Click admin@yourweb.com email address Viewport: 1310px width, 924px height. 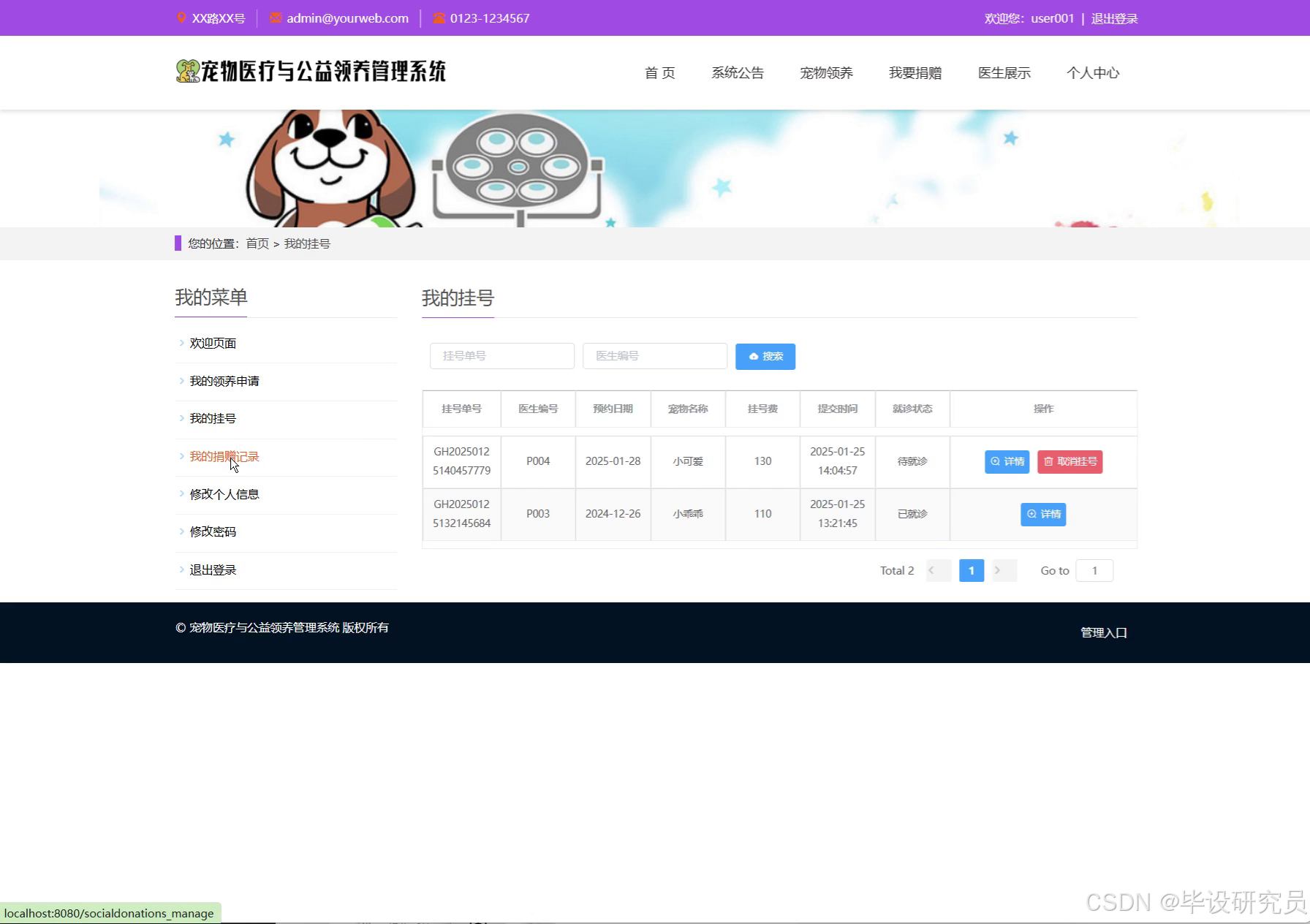pos(347,18)
